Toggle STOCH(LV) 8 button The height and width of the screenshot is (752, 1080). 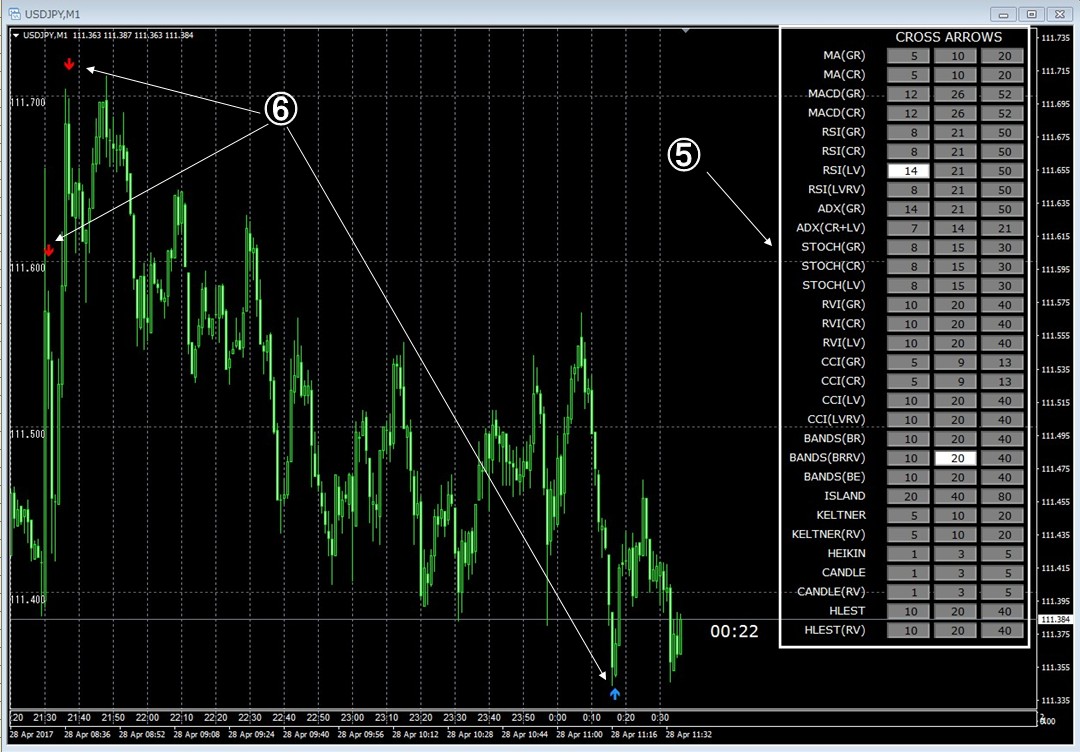908,286
